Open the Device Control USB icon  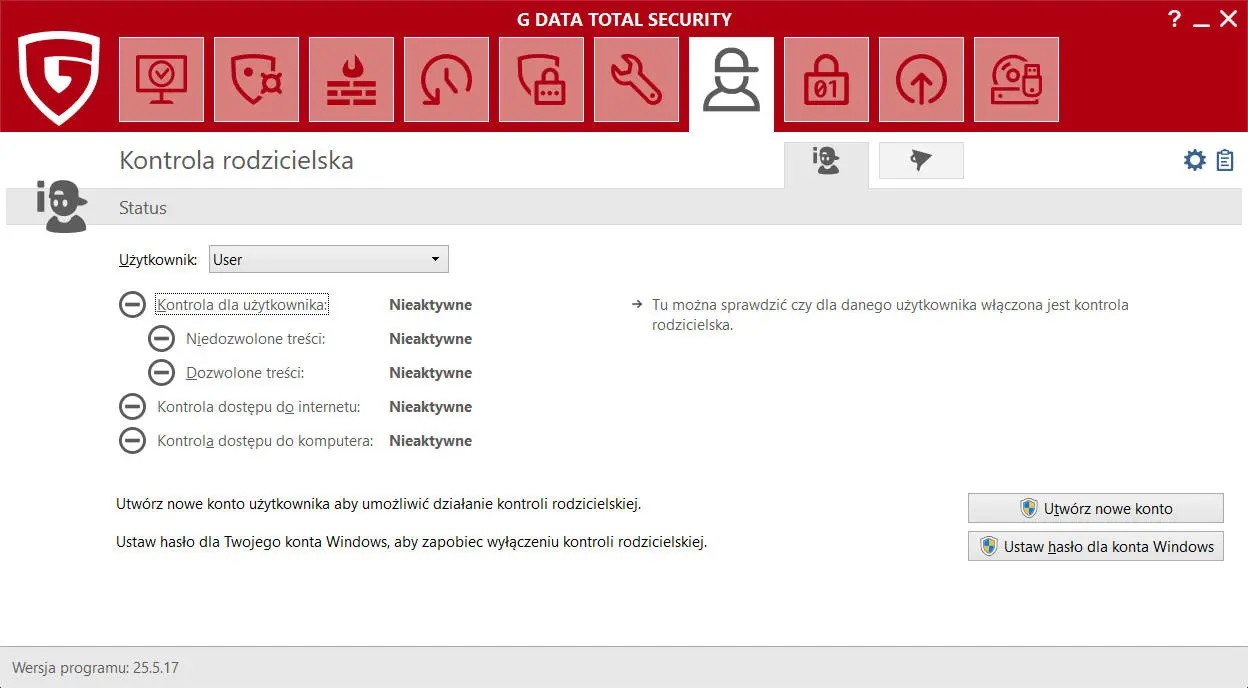(x=1016, y=80)
